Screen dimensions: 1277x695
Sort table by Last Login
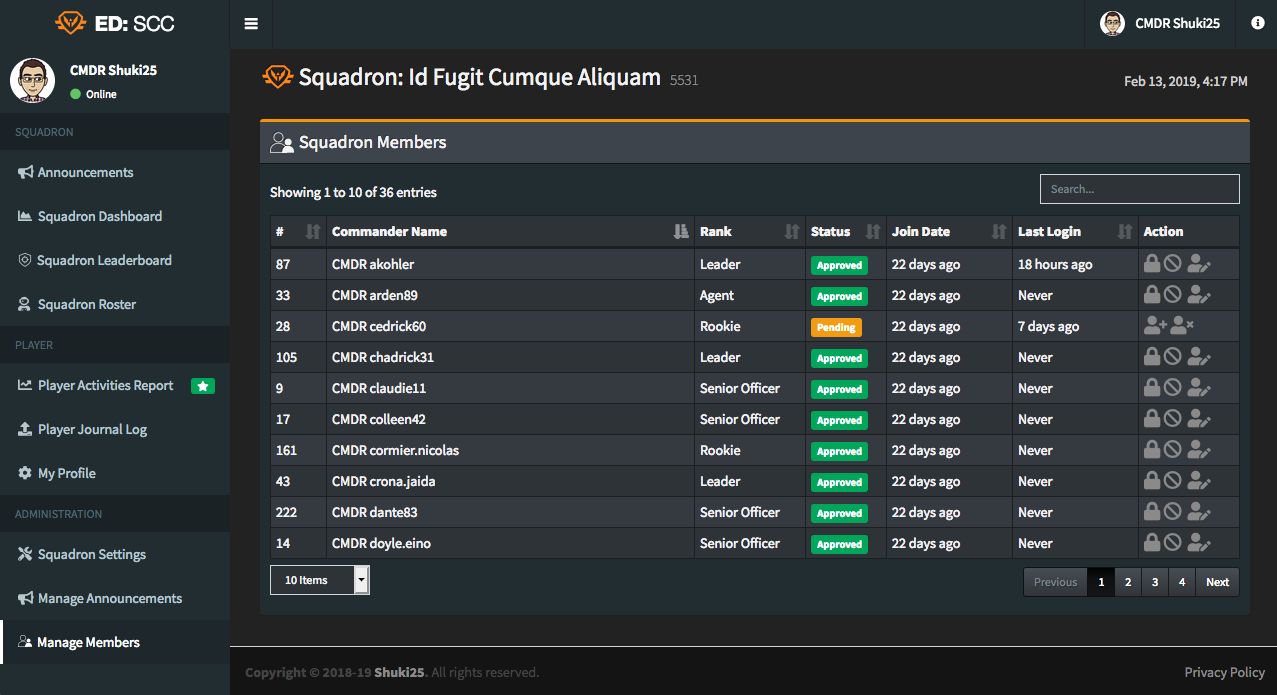click(x=1075, y=231)
